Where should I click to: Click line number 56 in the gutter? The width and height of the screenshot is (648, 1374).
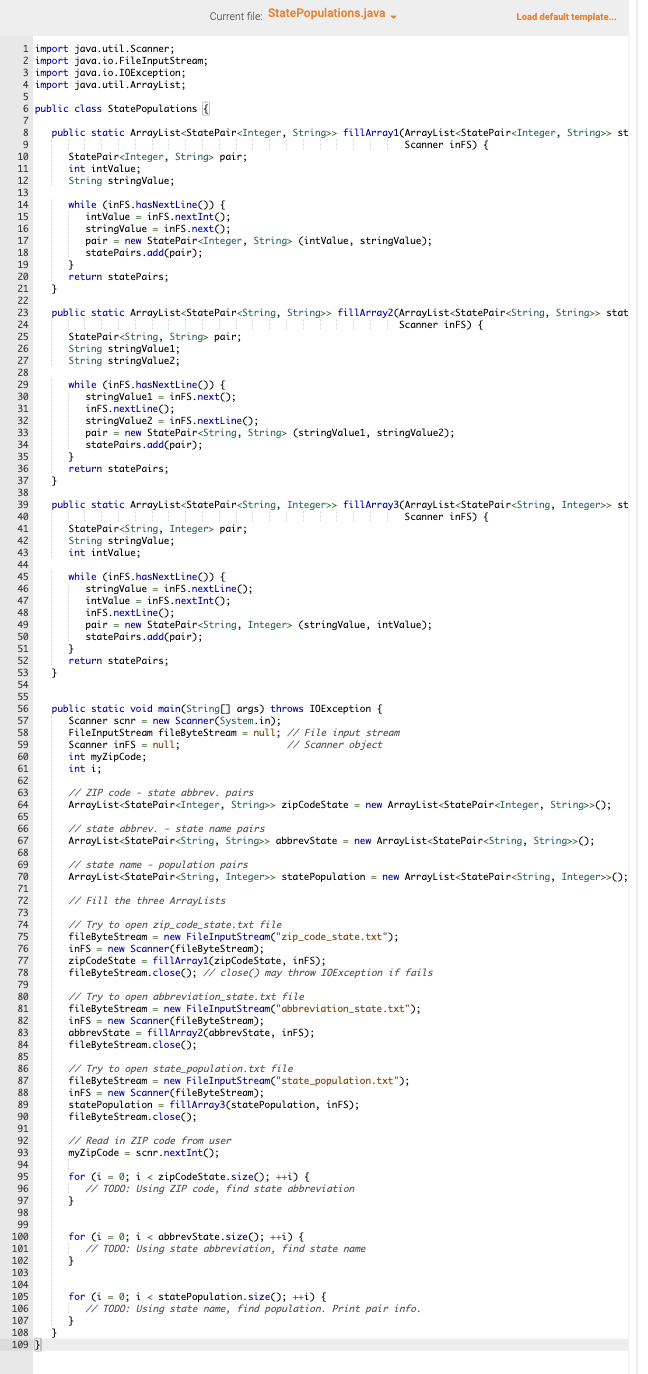pyautogui.click(x=21, y=708)
